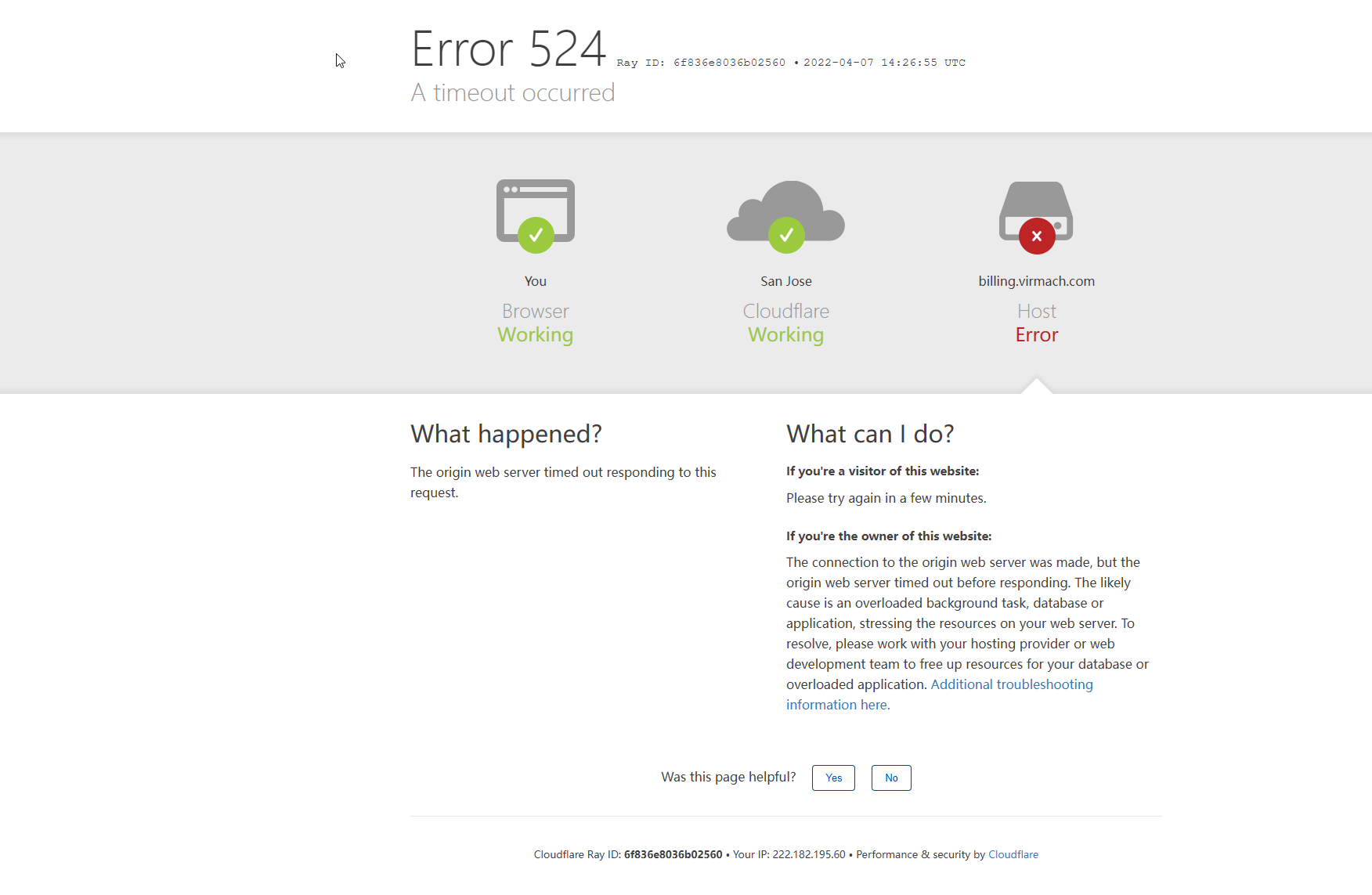1372x895 pixels.
Task: Click the 'Browser' label
Action: (536, 311)
